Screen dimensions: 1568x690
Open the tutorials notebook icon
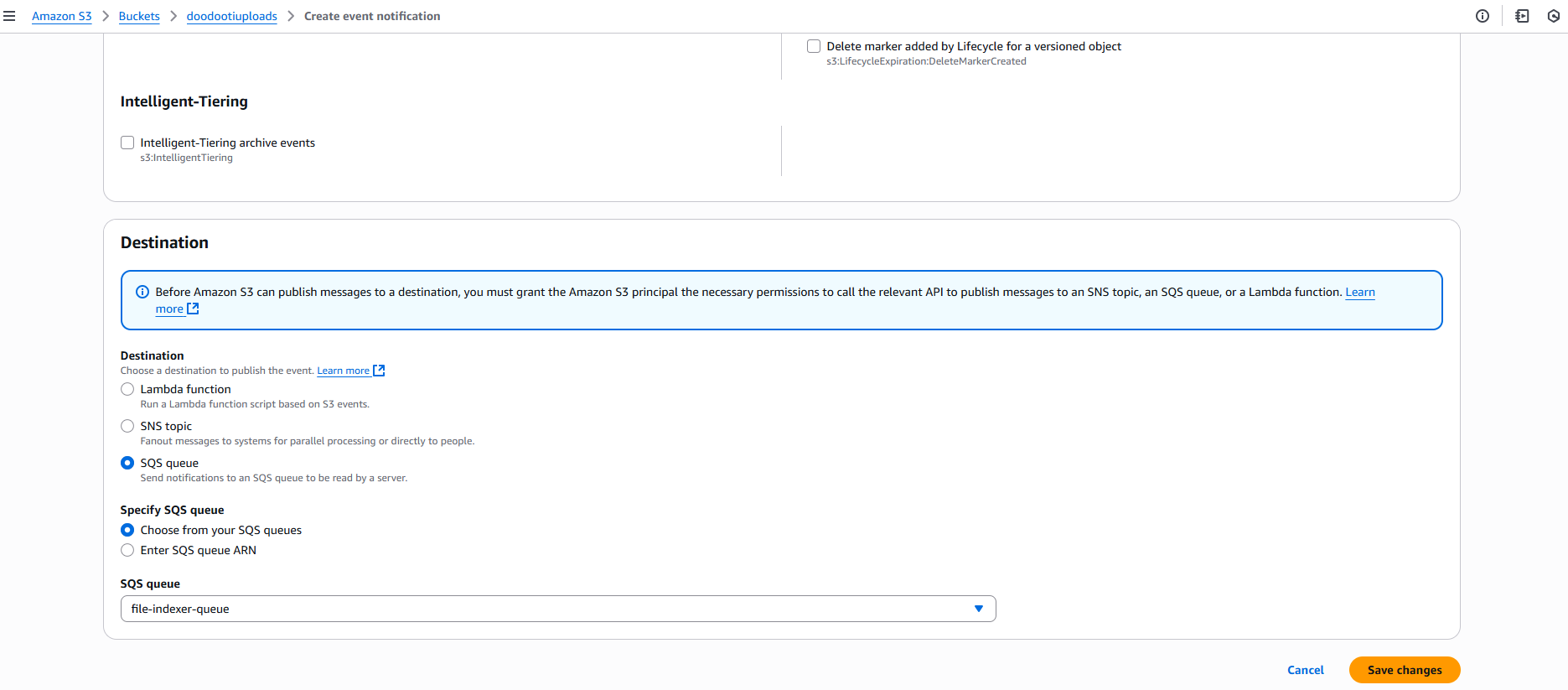pyautogui.click(x=1522, y=16)
